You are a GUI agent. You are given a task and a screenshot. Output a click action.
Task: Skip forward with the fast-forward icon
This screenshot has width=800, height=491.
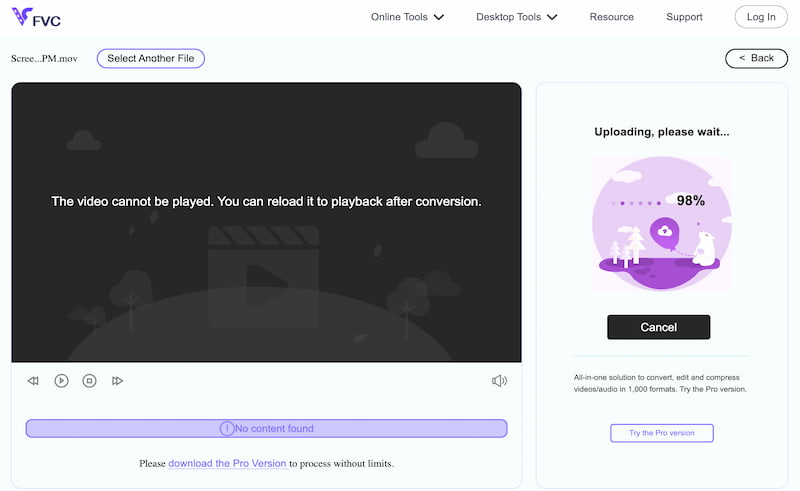(x=117, y=381)
